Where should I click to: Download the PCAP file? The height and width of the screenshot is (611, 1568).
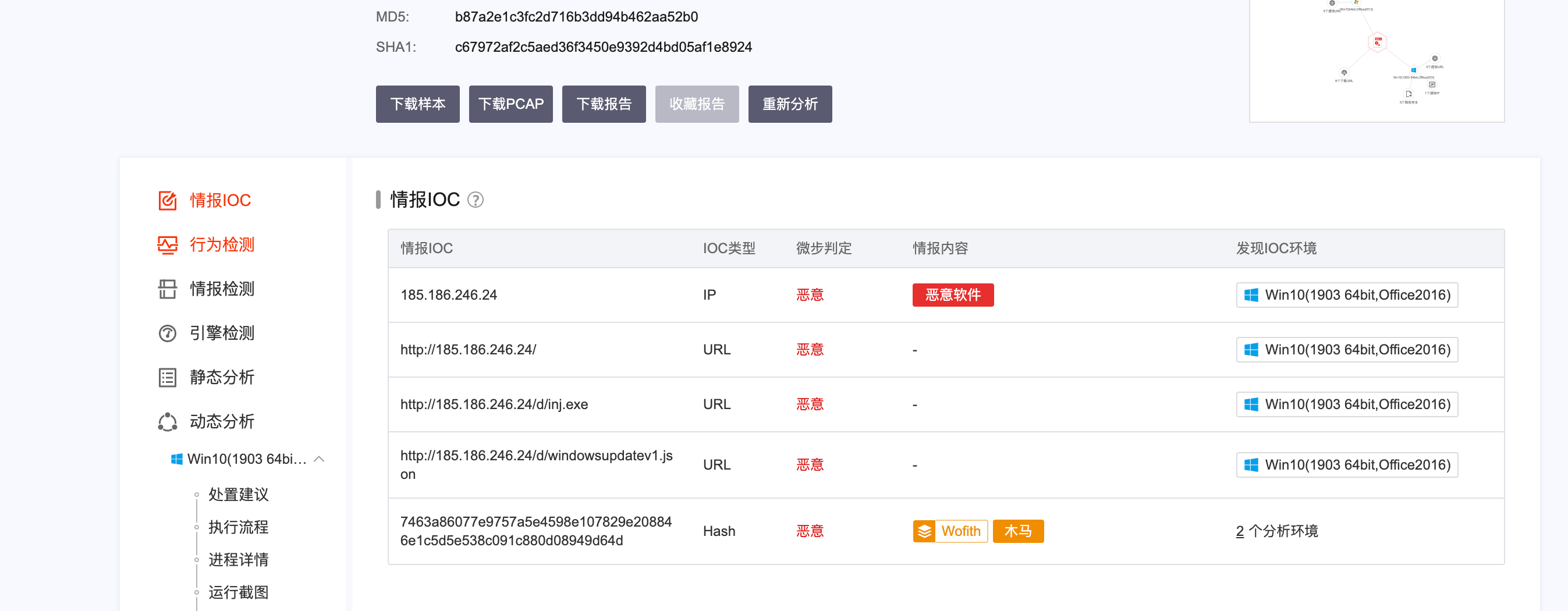(x=510, y=104)
